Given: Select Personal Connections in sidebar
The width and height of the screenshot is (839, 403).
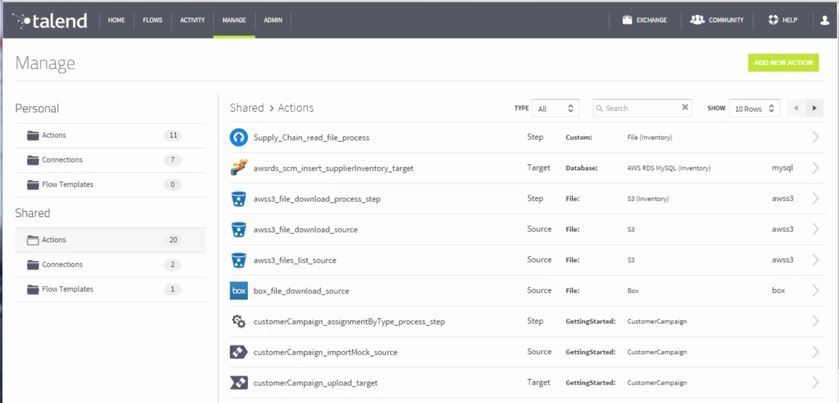Looking at the screenshot, I should (x=62, y=160).
